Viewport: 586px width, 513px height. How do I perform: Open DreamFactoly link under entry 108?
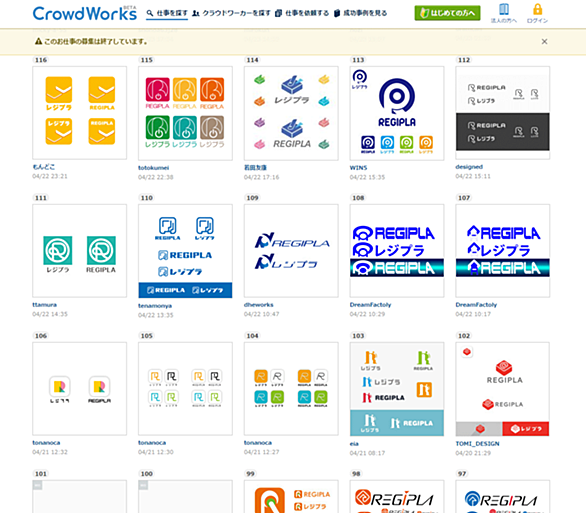tap(370, 305)
